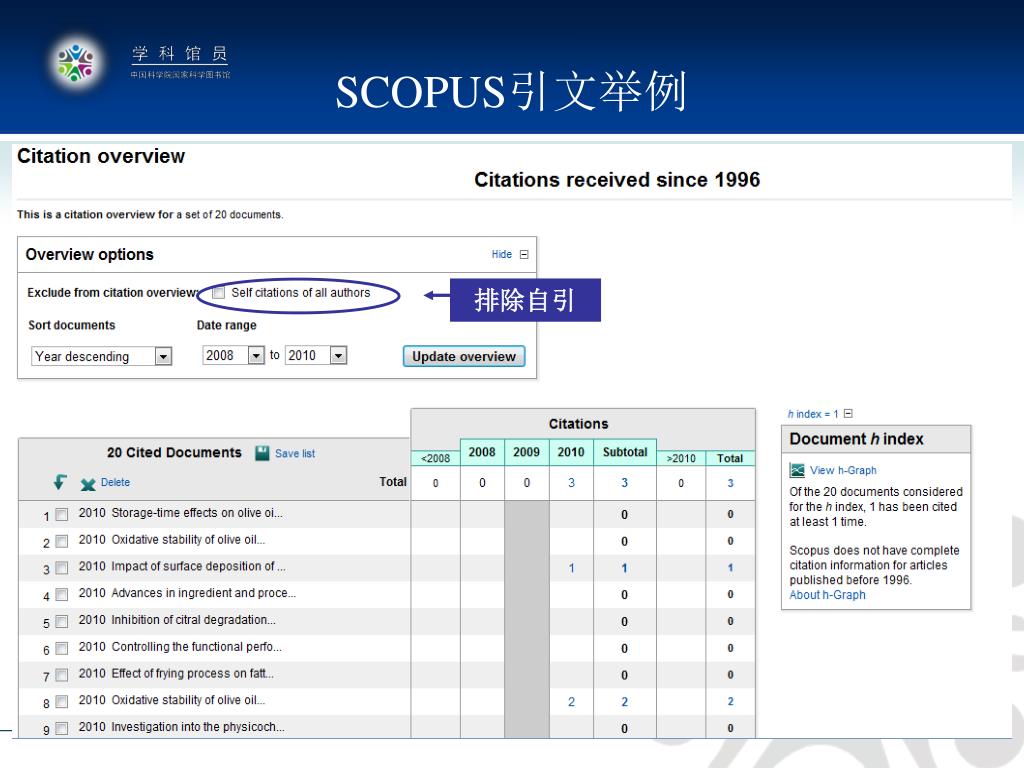Image resolution: width=1024 pixels, height=768 pixels.
Task: Click total row 2010 citation count 3
Action: 571,483
